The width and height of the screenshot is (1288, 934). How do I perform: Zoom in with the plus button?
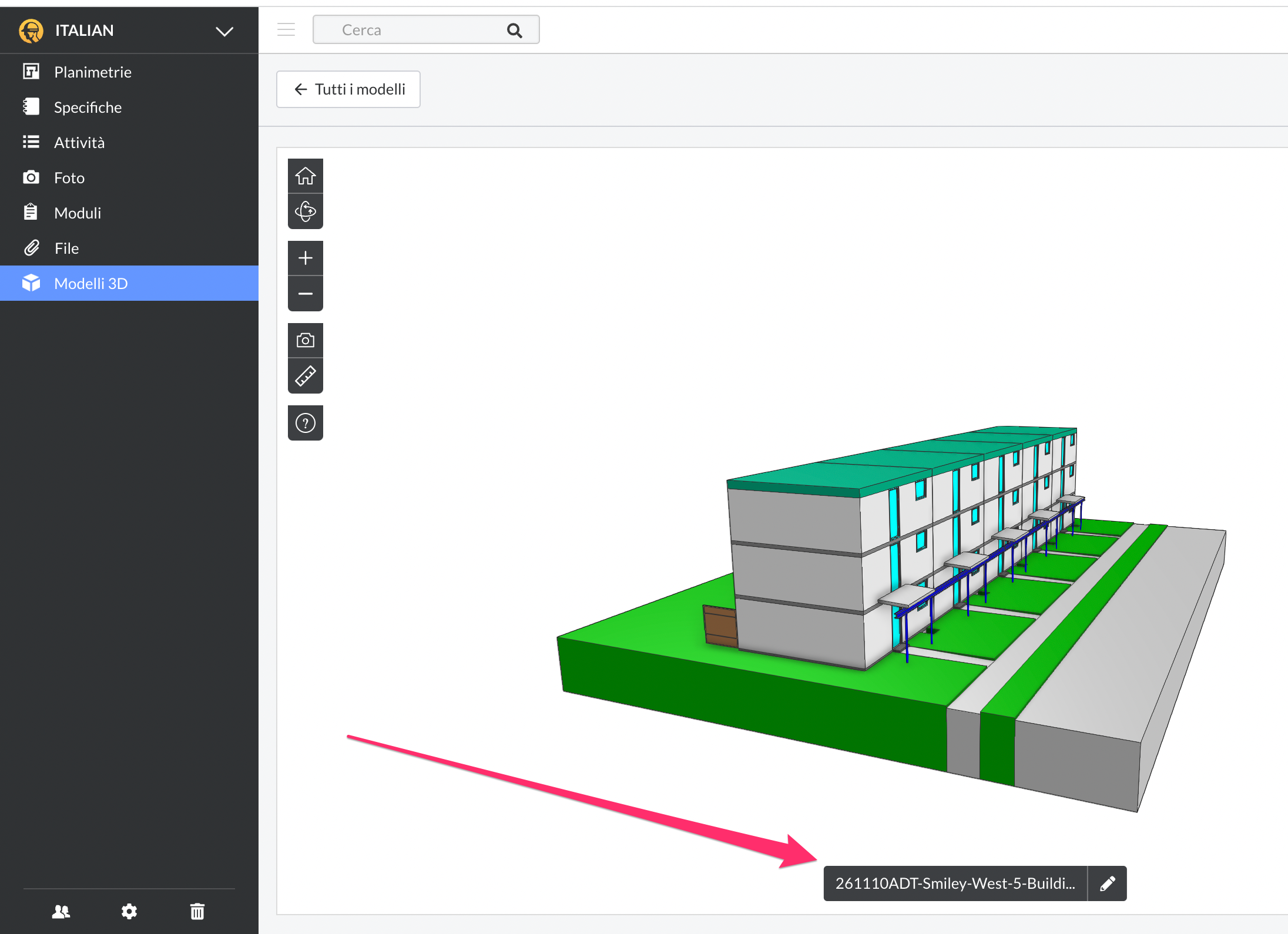tap(306, 258)
